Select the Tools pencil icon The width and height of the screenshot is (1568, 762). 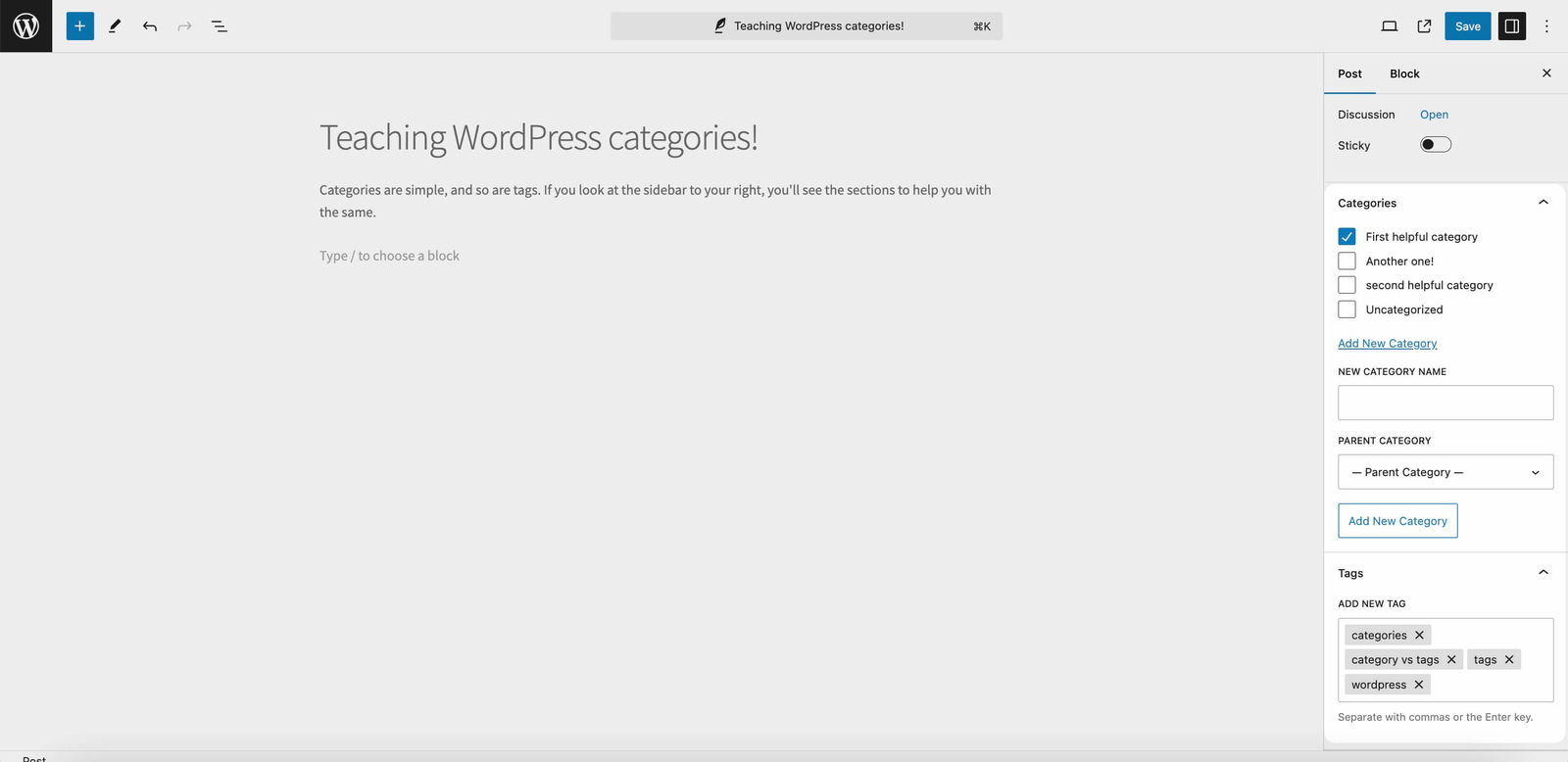click(115, 26)
